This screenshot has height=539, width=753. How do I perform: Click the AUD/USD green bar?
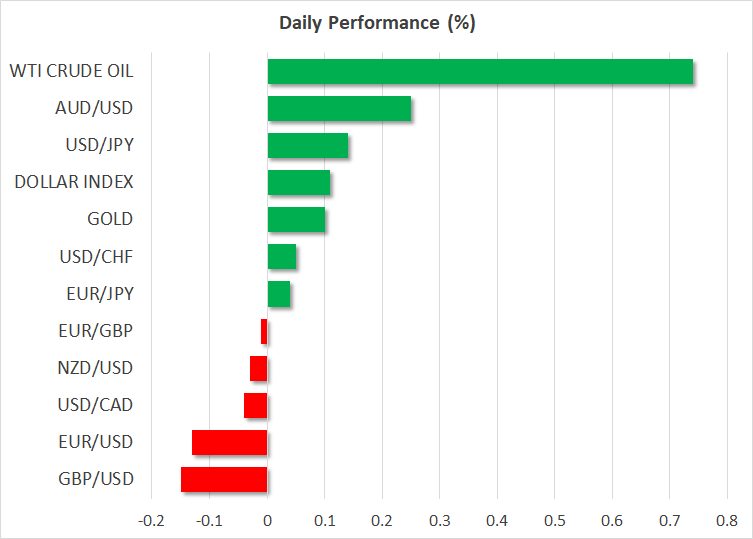[x=339, y=109]
